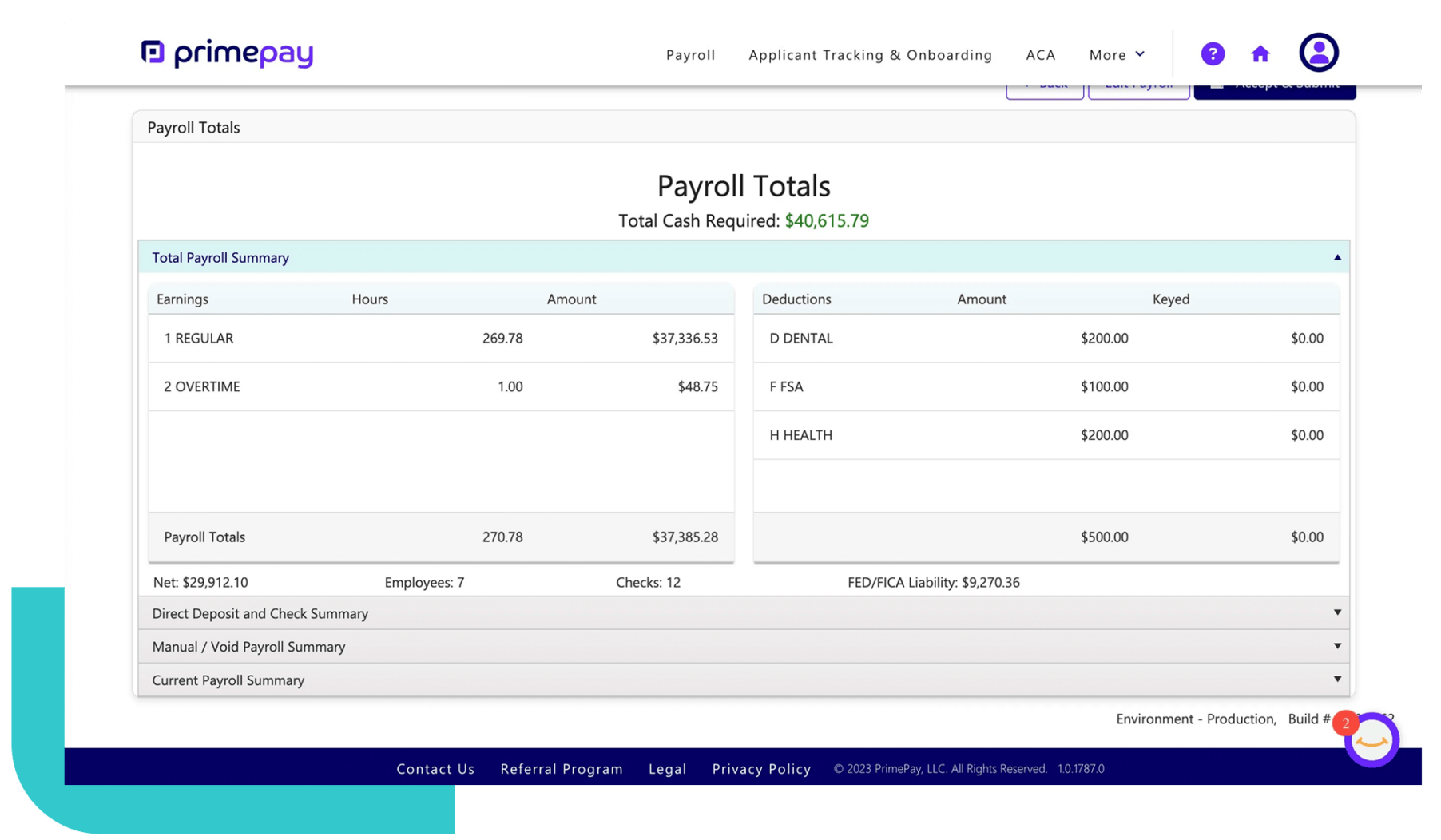
Task: Select the ACA menu item
Action: [1040, 55]
